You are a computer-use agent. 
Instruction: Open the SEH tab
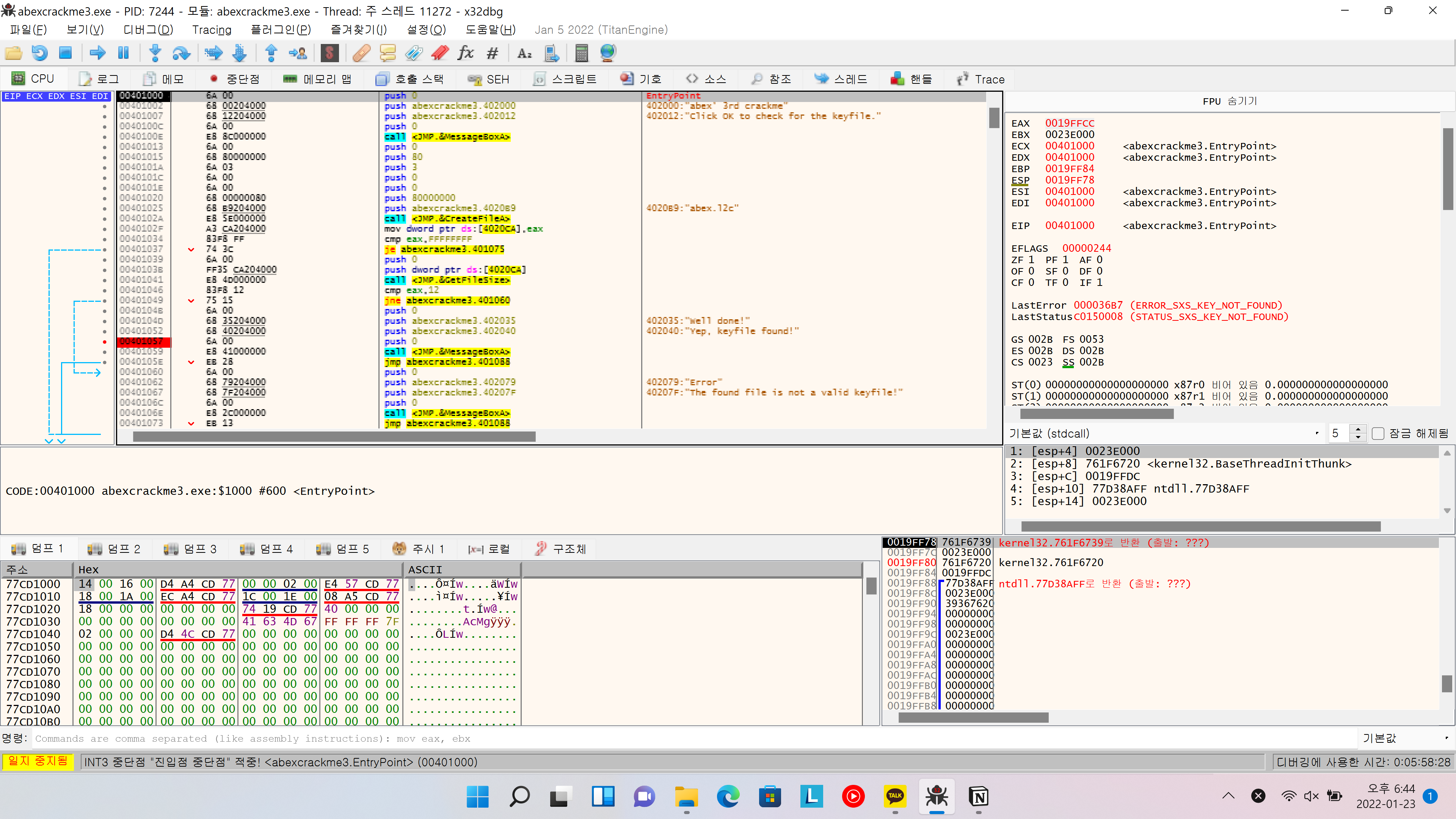pyautogui.click(x=489, y=78)
